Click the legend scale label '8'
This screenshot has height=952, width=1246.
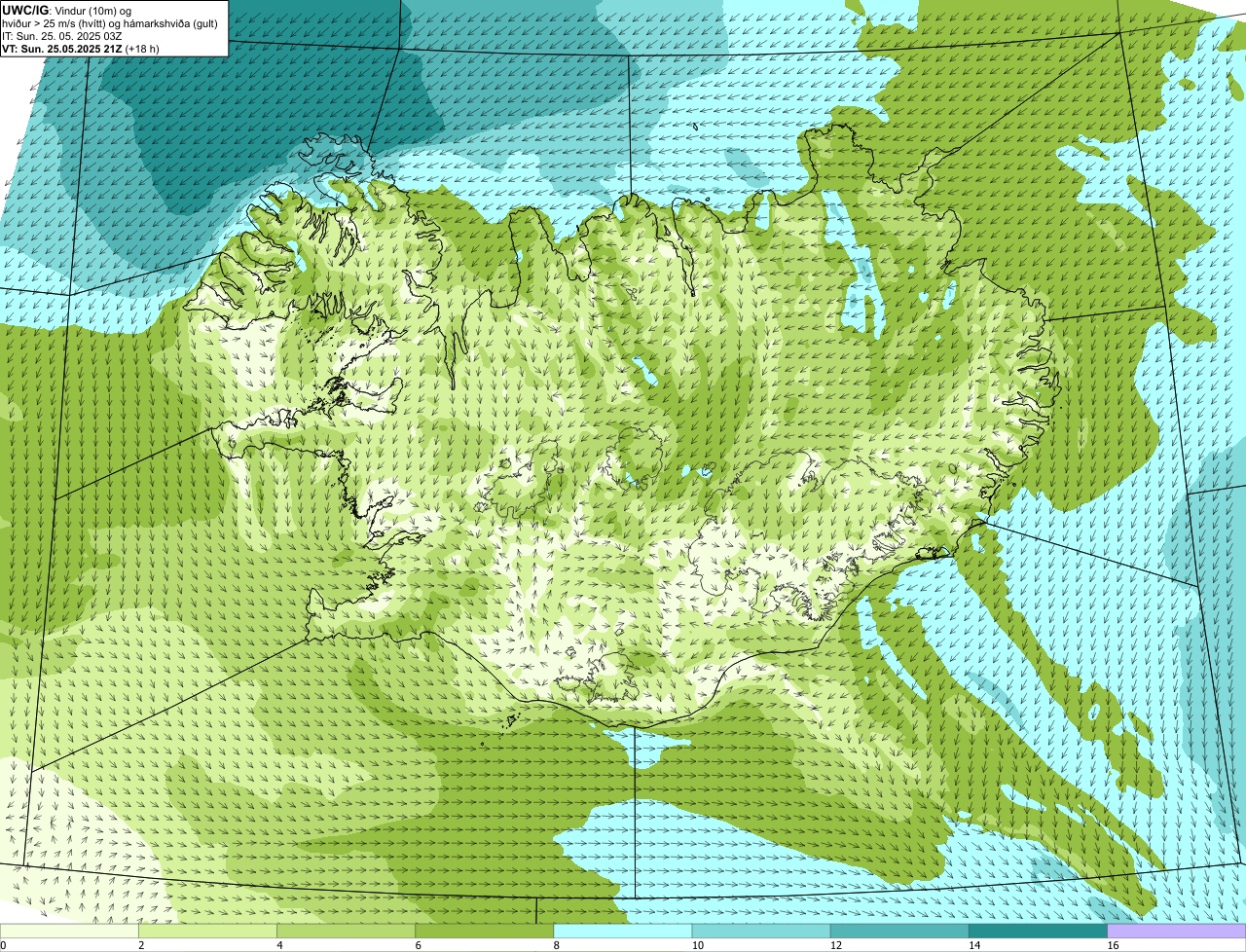[557, 945]
